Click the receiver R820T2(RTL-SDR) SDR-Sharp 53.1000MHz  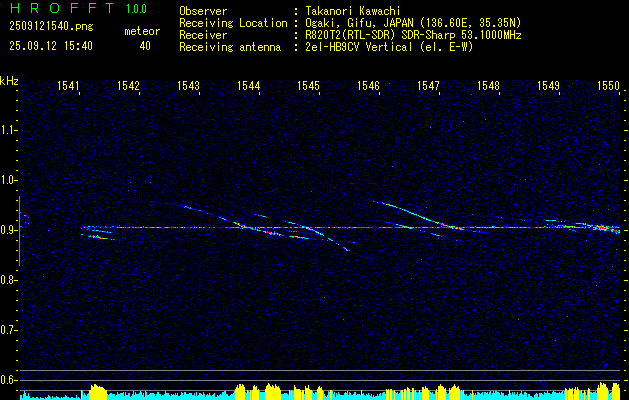coord(413,35)
